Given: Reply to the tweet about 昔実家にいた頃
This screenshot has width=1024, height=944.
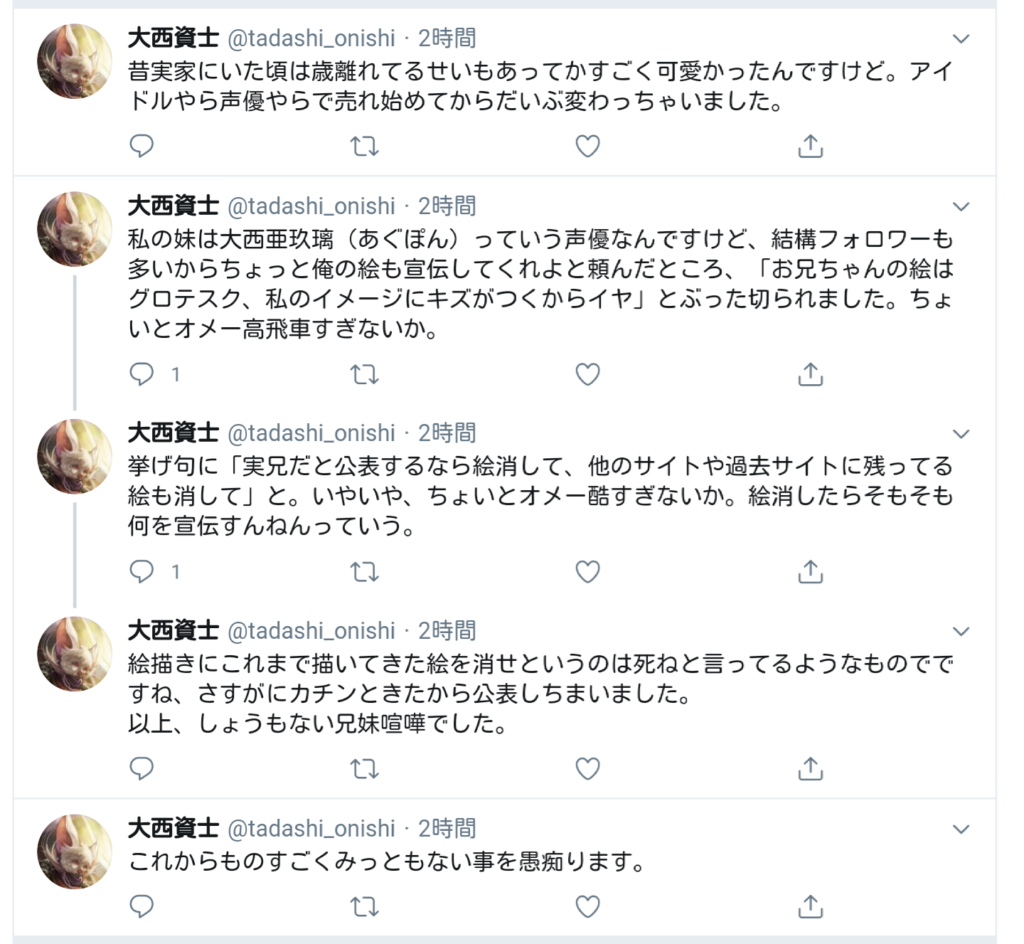Looking at the screenshot, I should (x=142, y=147).
